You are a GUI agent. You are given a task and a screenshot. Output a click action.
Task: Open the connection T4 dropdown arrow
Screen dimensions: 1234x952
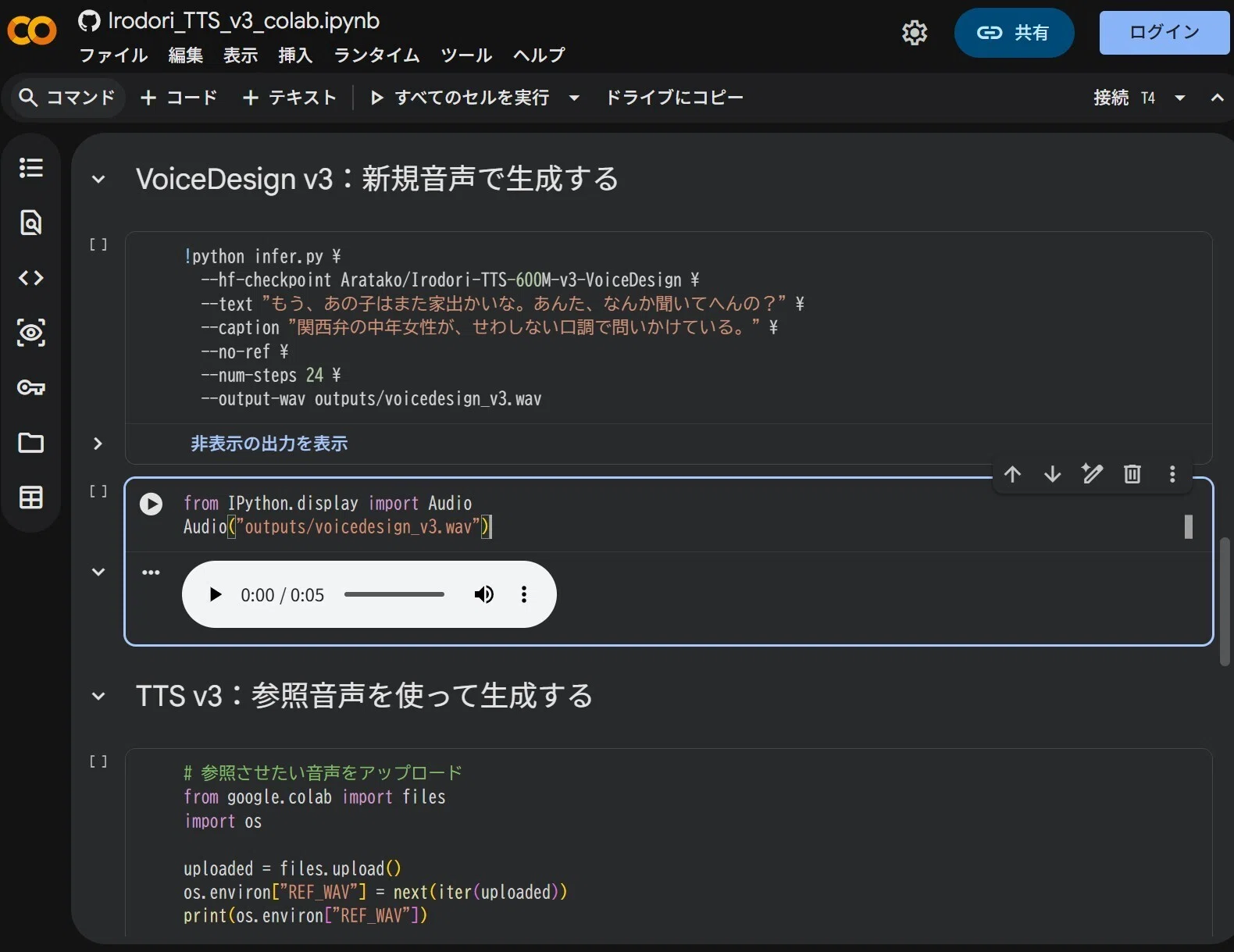point(1180,98)
